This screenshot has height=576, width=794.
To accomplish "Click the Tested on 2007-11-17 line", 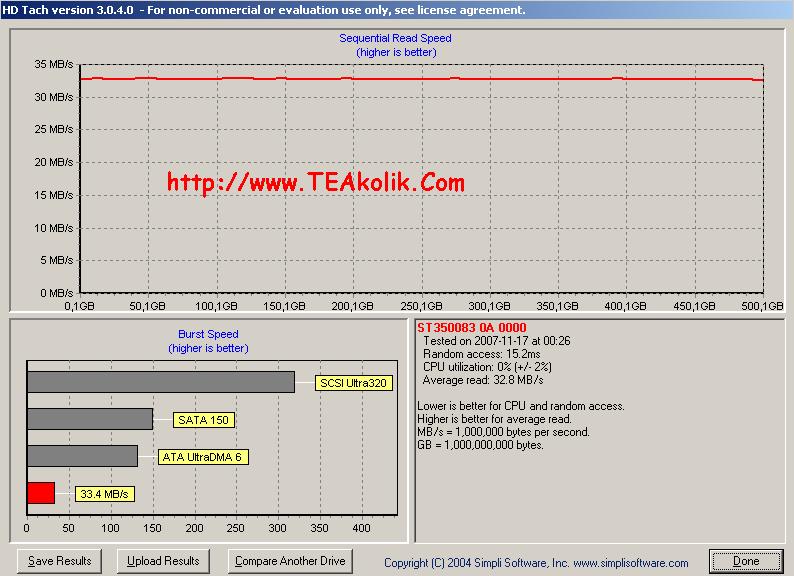I will point(497,341).
